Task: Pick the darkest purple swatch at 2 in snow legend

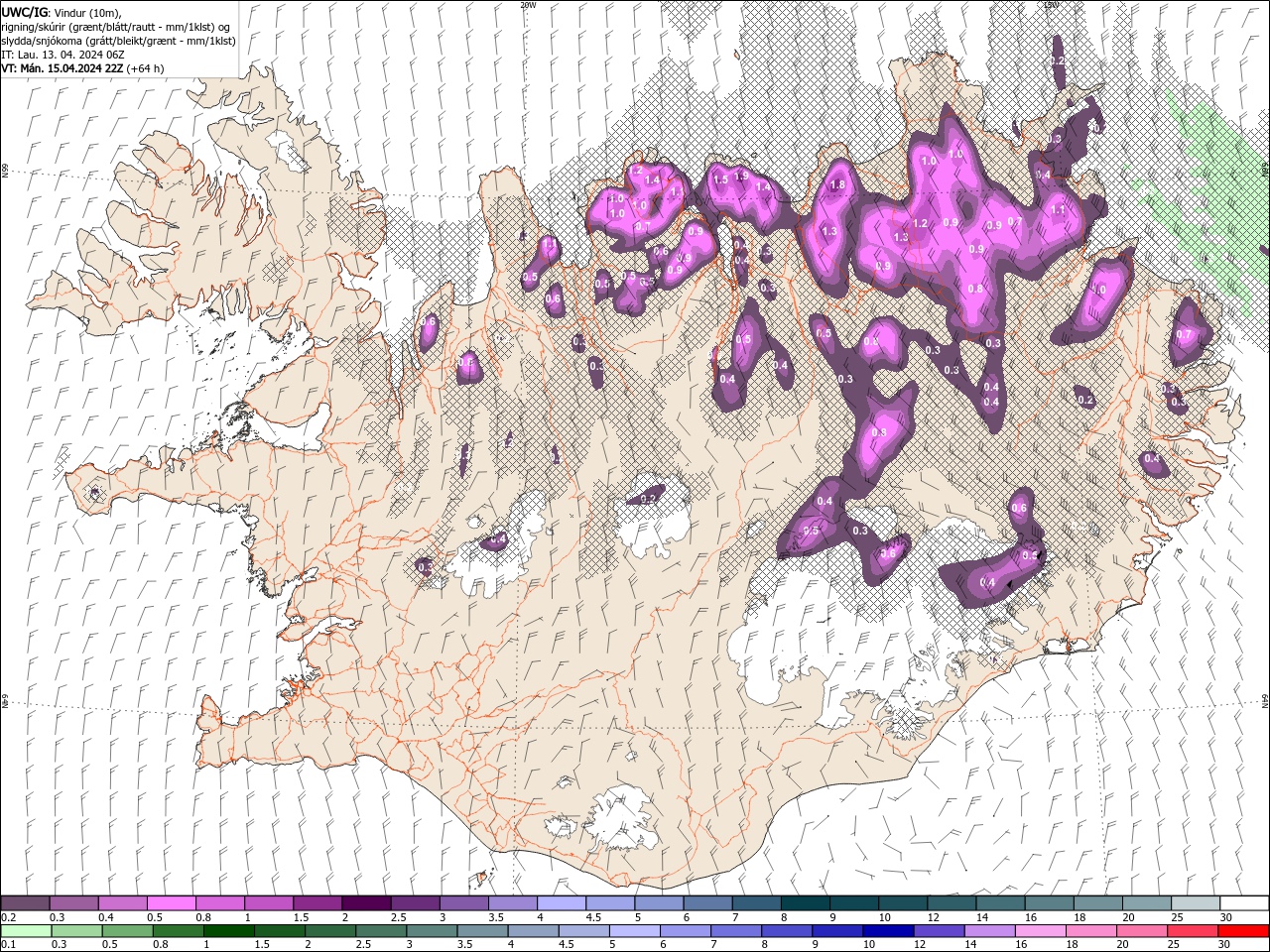Action: 366,902
